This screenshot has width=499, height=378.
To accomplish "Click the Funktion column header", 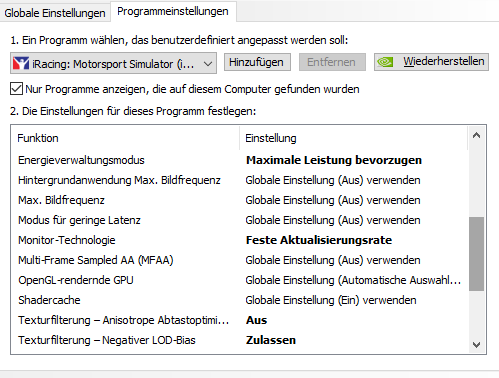I will [x=125, y=138].
